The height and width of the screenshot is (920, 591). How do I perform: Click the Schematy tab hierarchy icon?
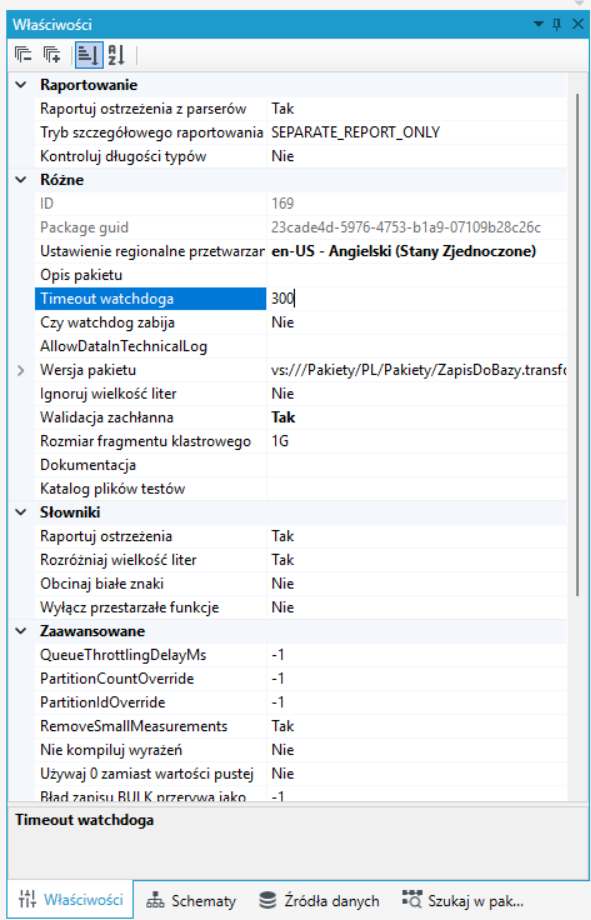tap(156, 899)
